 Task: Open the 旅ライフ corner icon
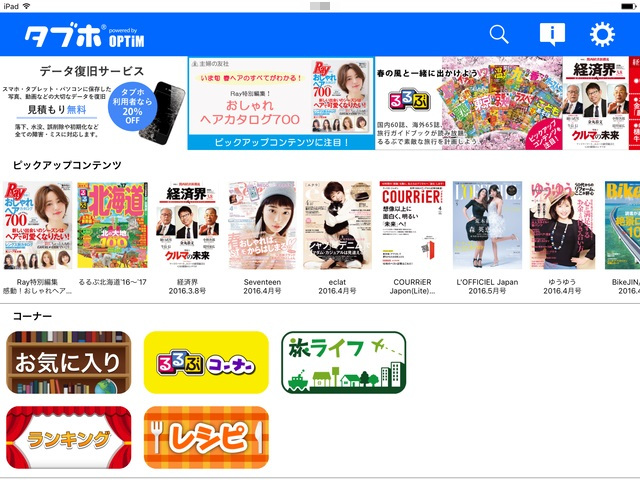(x=344, y=362)
